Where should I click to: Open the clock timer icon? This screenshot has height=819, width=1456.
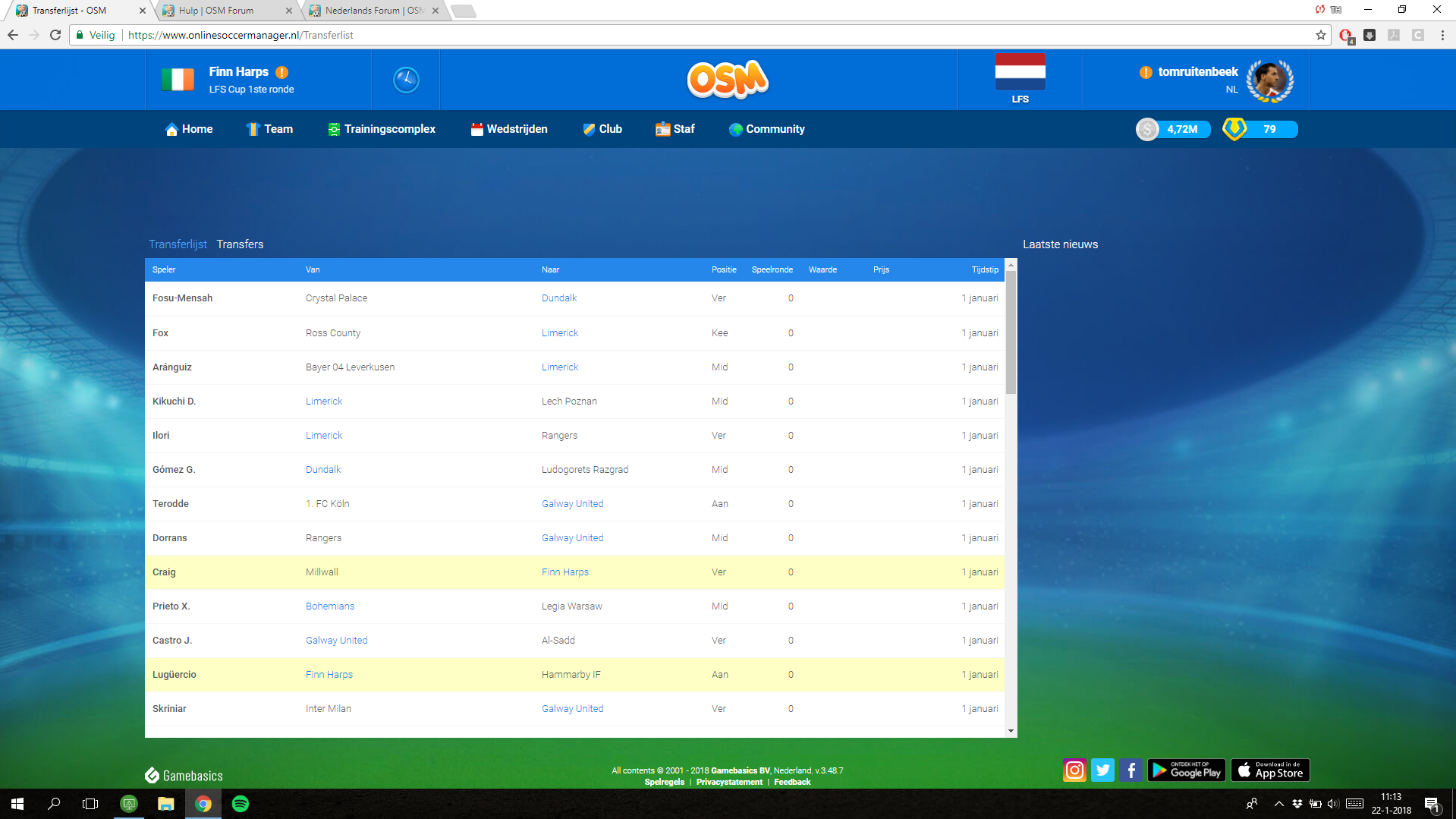[406, 80]
